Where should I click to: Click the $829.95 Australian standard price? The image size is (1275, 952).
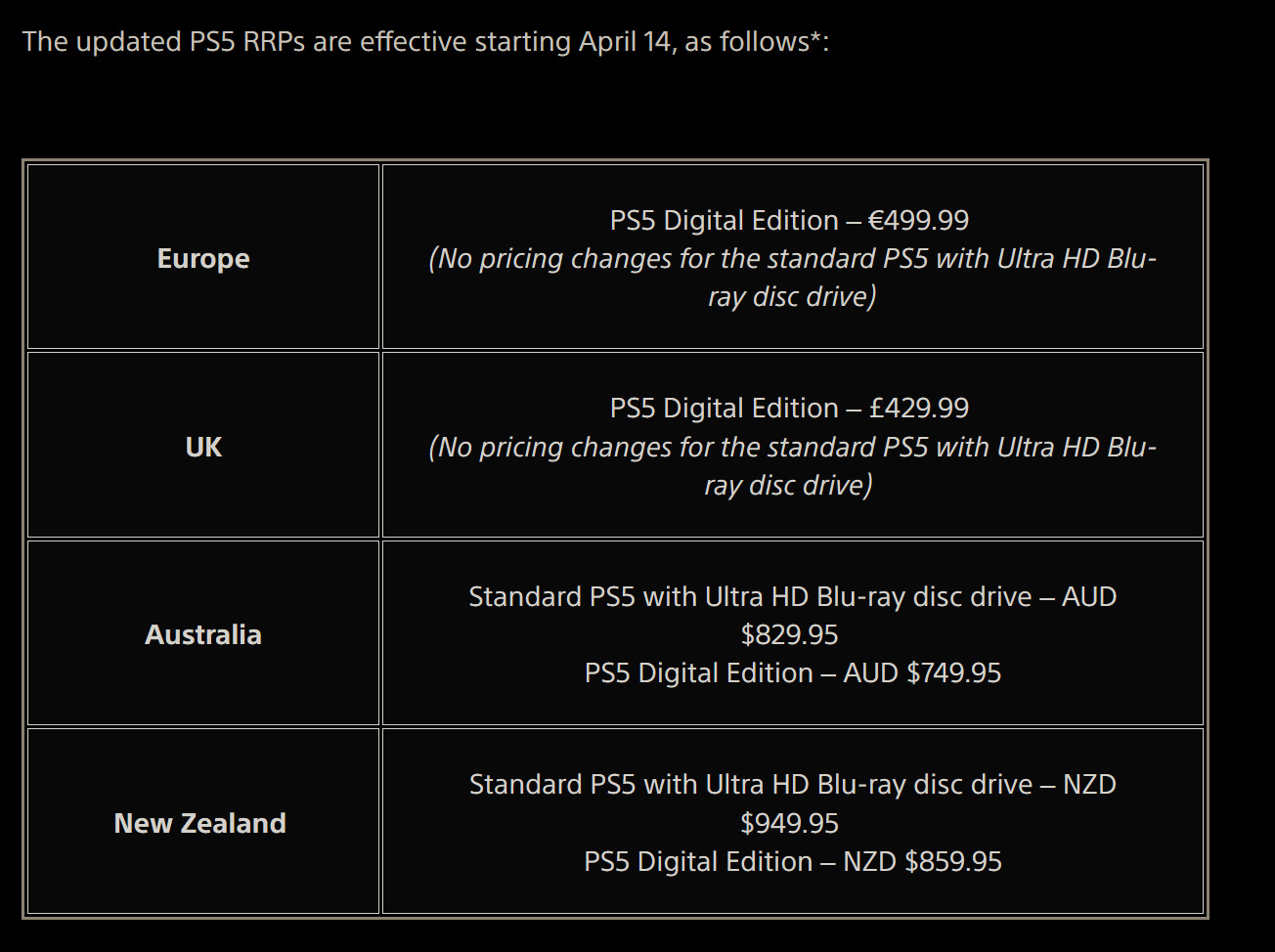click(790, 634)
